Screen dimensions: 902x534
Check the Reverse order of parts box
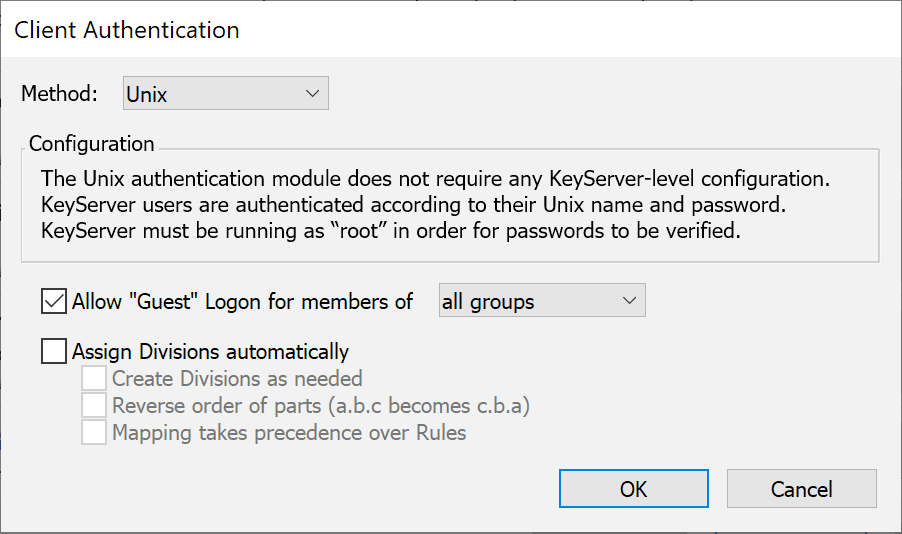(94, 406)
